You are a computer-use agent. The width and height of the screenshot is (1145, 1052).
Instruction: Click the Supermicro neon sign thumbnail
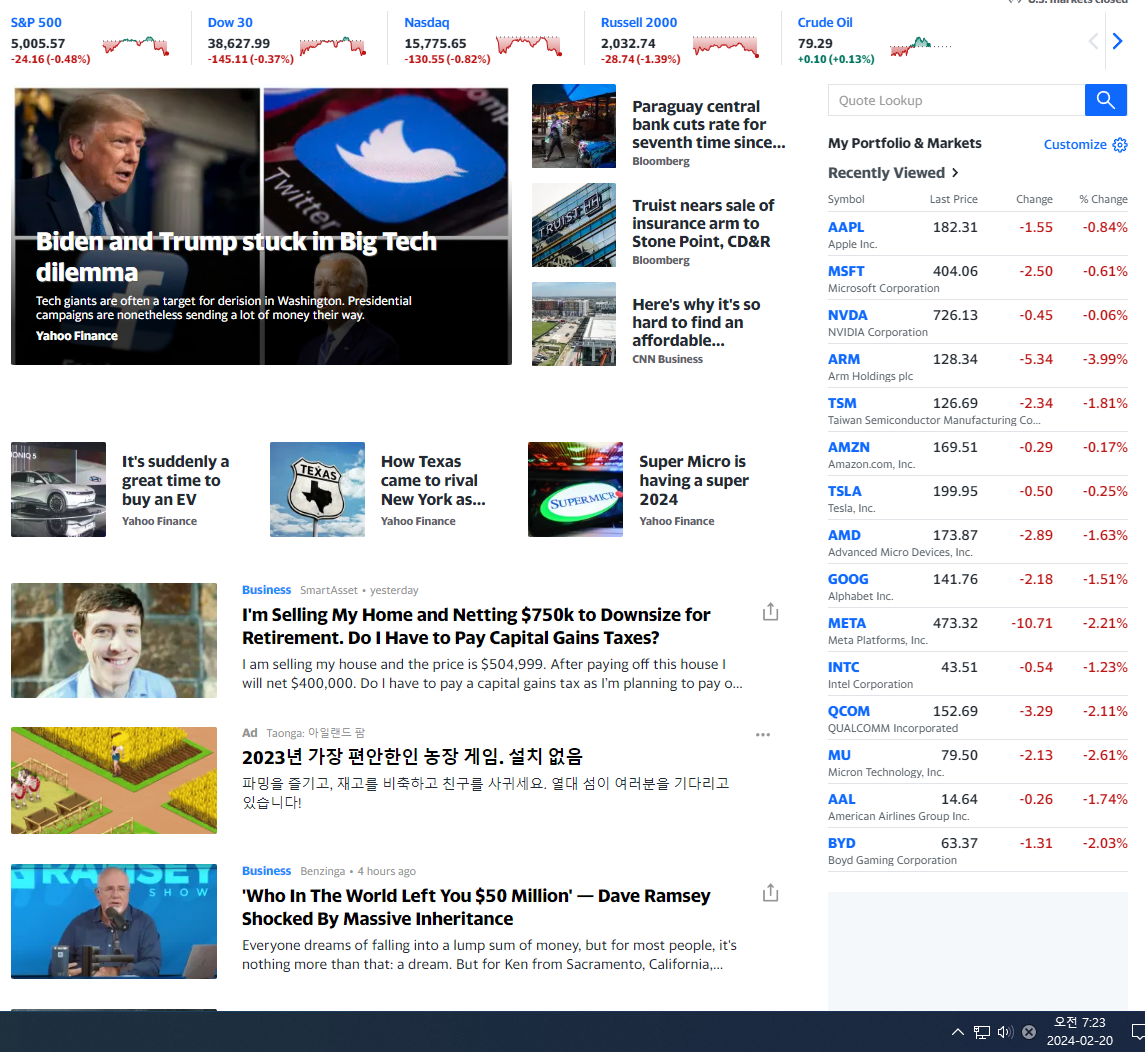[x=575, y=489]
